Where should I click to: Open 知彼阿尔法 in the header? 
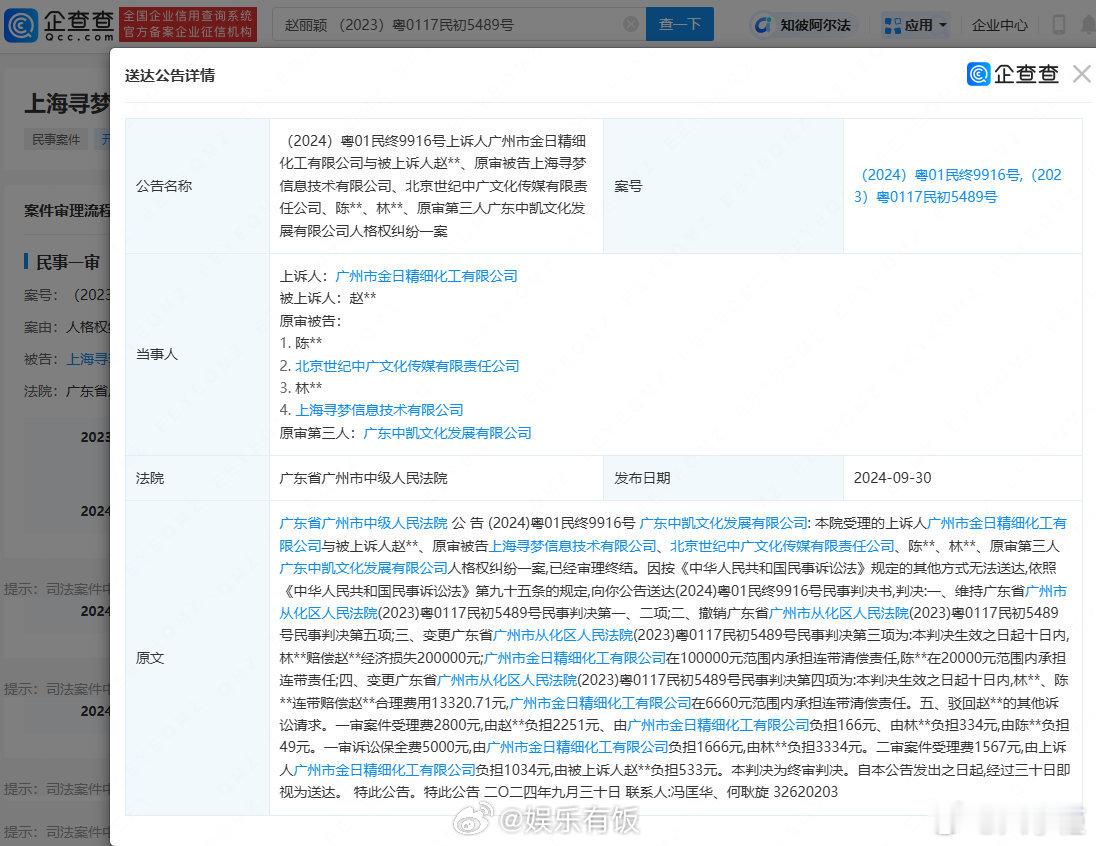click(x=803, y=25)
